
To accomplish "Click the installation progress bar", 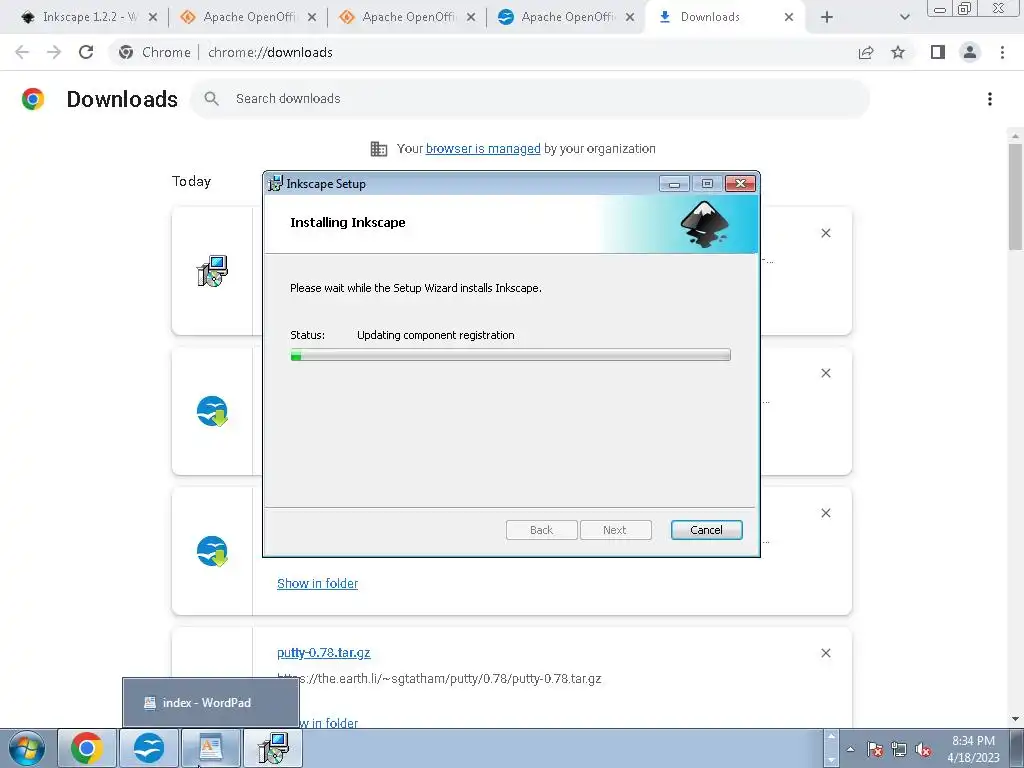I will click(511, 355).
